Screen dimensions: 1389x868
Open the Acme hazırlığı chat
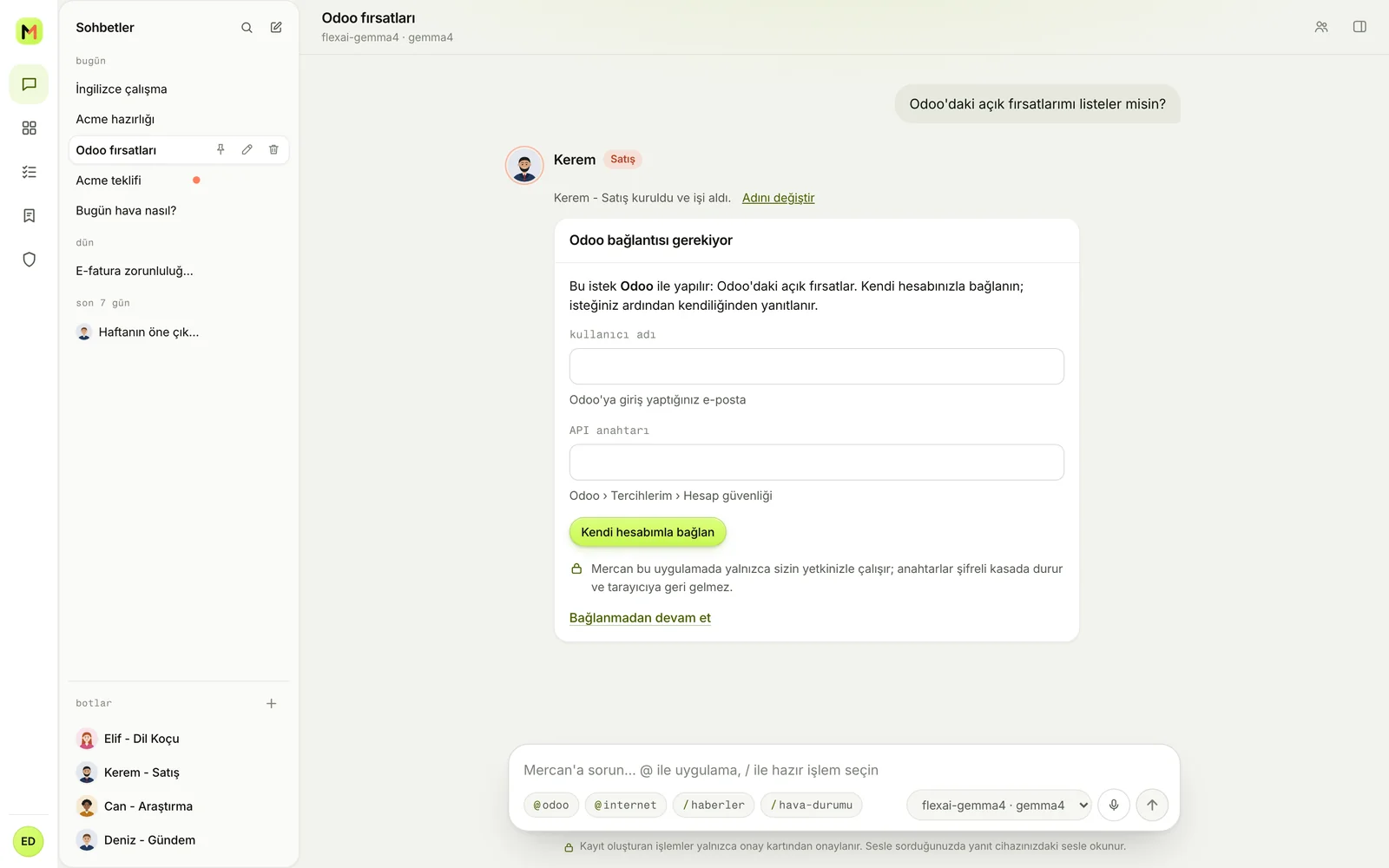click(178, 120)
